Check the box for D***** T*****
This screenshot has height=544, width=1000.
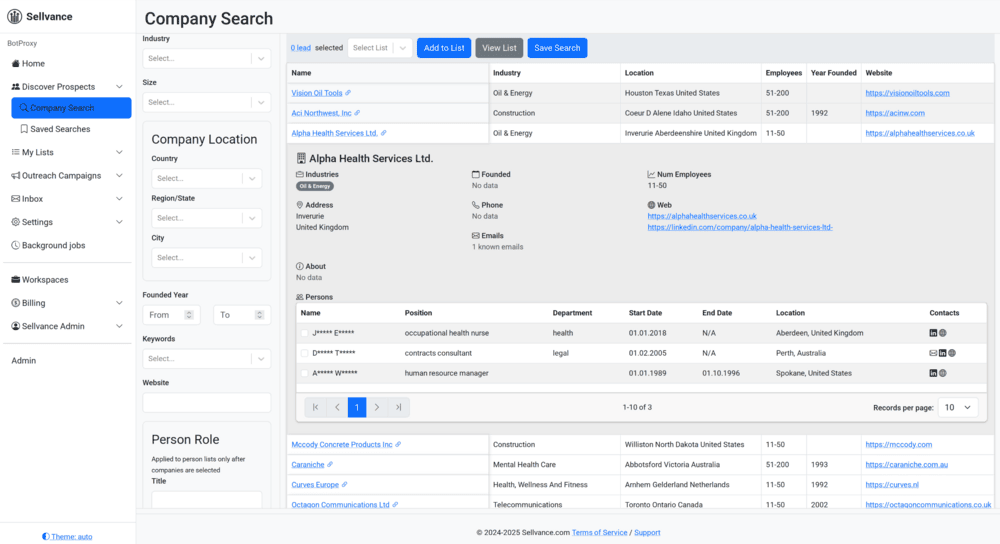point(304,353)
